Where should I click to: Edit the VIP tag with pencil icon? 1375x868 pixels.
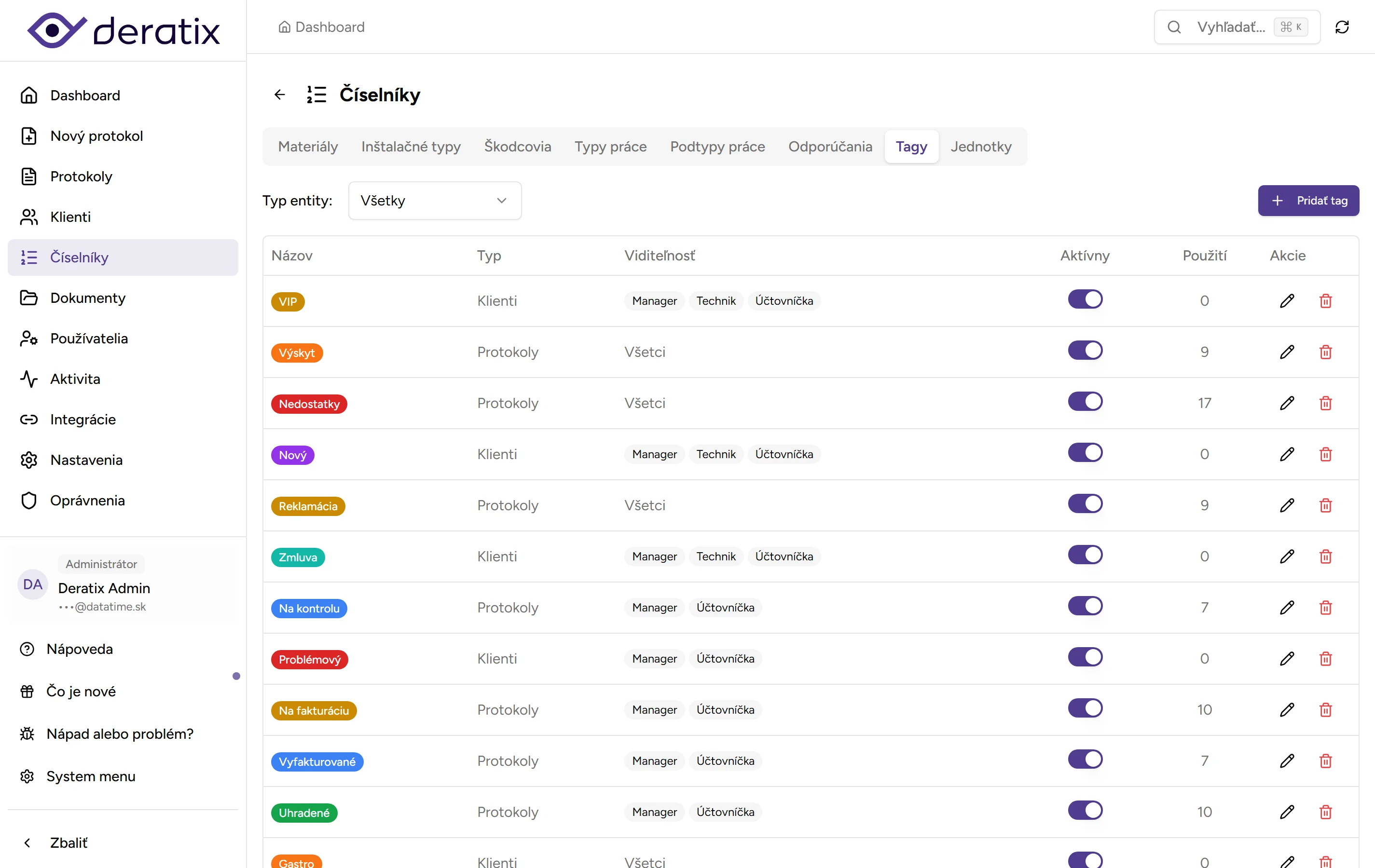coord(1287,301)
